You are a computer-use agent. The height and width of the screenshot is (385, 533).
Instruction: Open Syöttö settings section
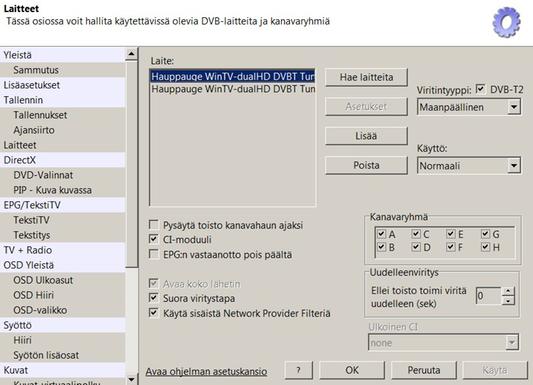point(63,325)
